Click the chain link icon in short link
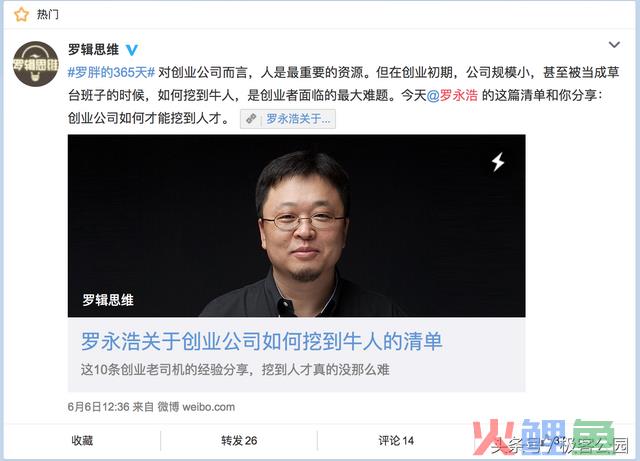The image size is (640, 461). 251,119
